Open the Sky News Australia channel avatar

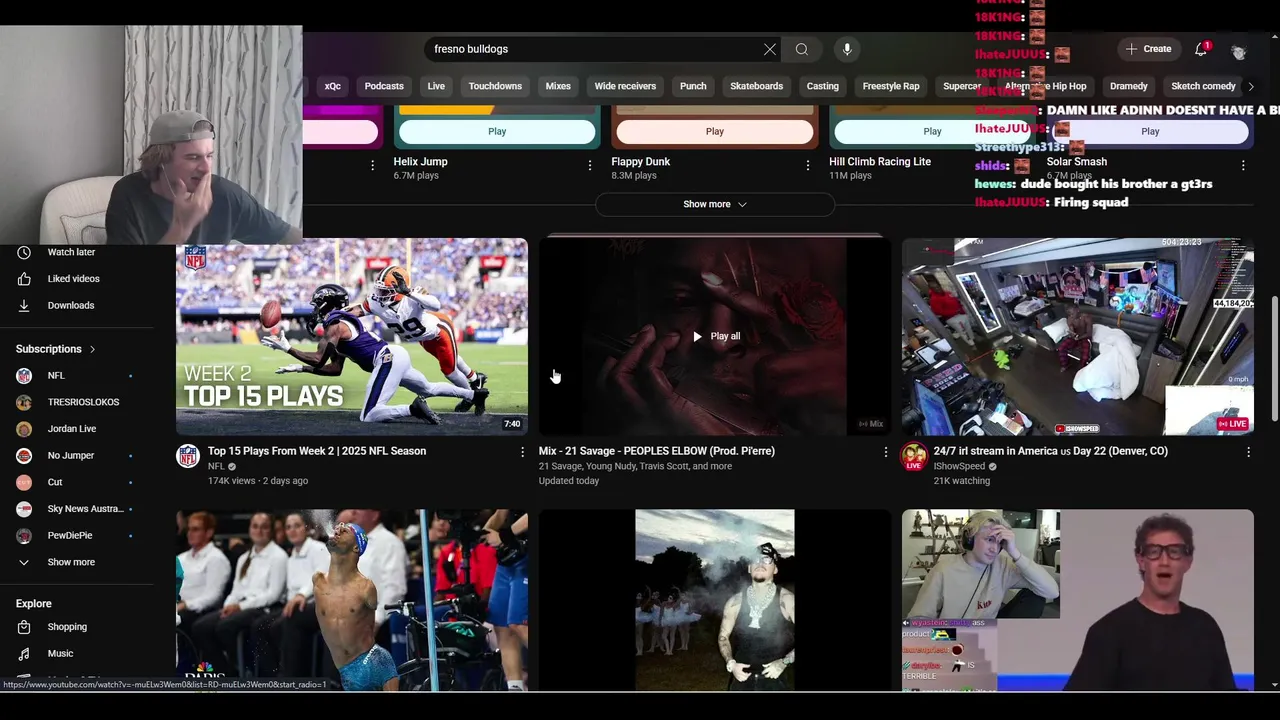(24, 509)
